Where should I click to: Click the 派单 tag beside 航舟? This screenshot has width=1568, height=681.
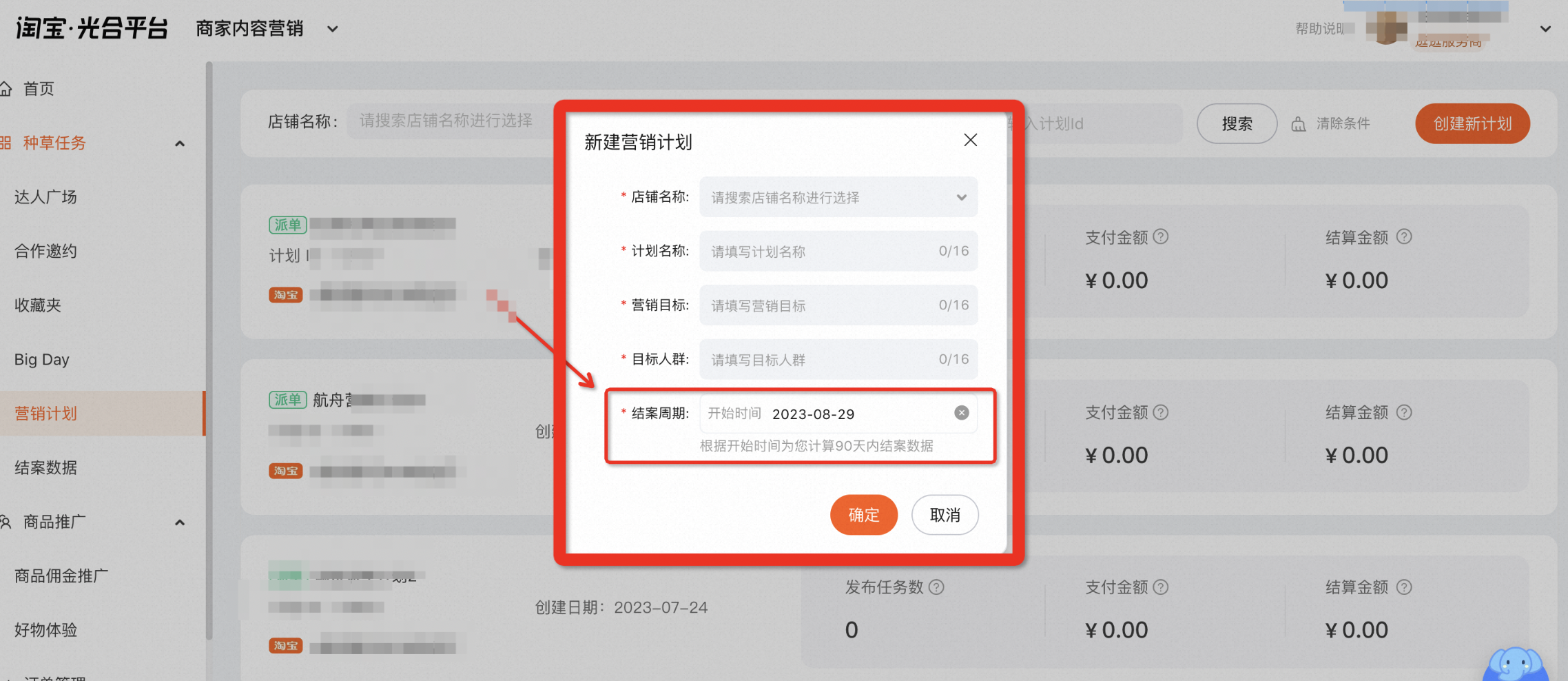click(287, 400)
